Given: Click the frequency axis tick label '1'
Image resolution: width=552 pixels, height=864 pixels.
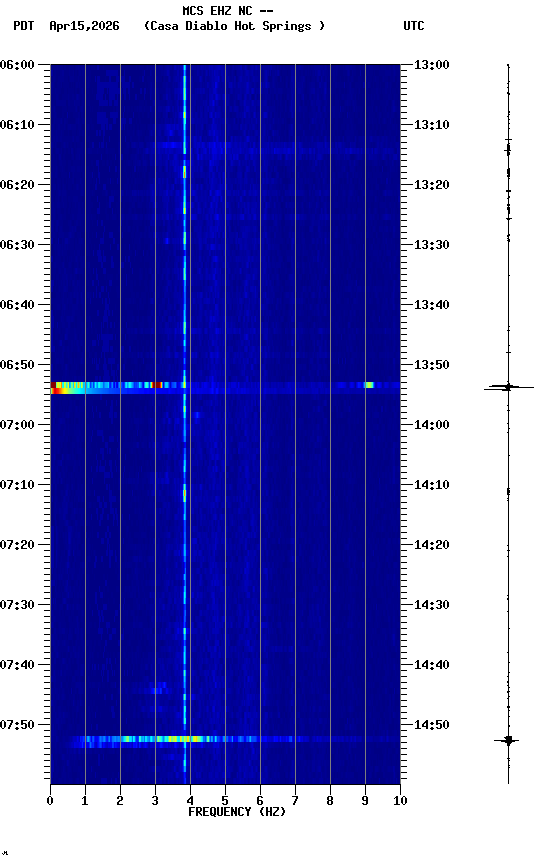Looking at the screenshot, I should tap(85, 801).
